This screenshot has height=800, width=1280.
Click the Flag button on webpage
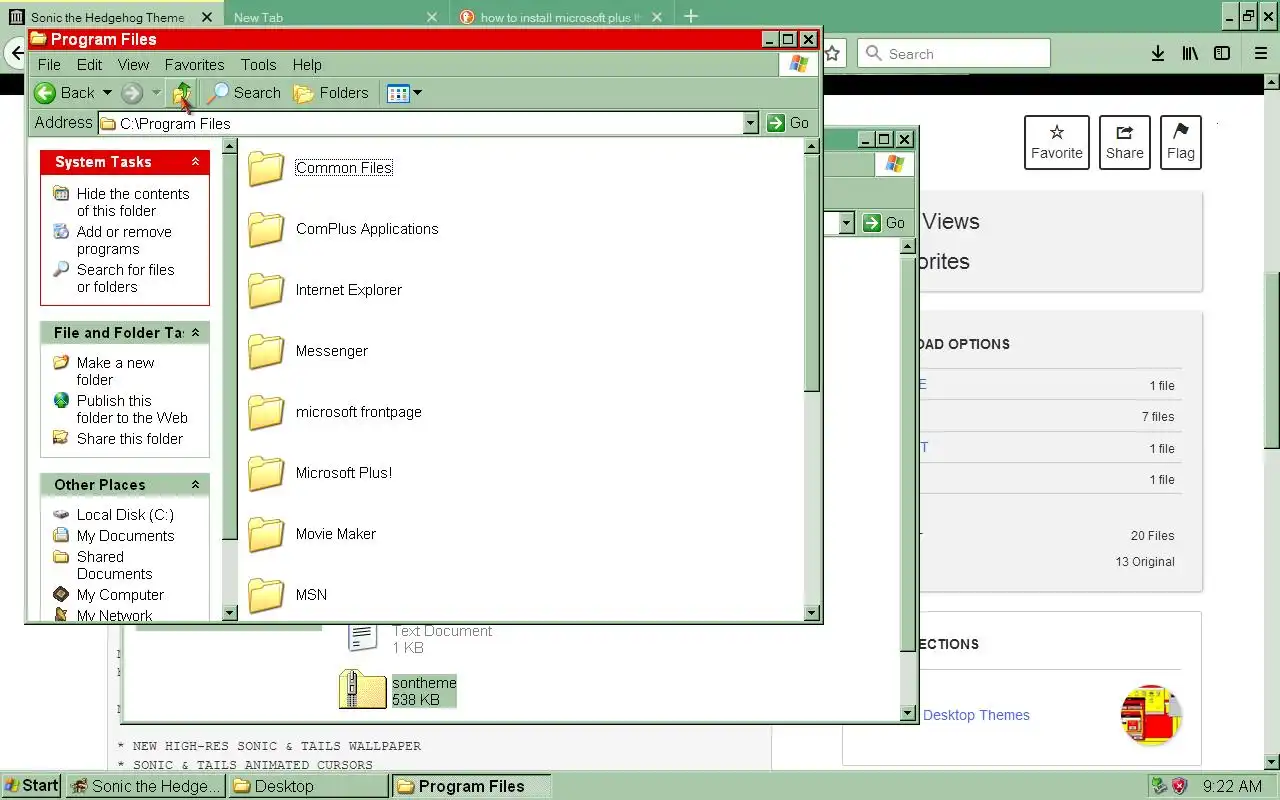[1181, 142]
